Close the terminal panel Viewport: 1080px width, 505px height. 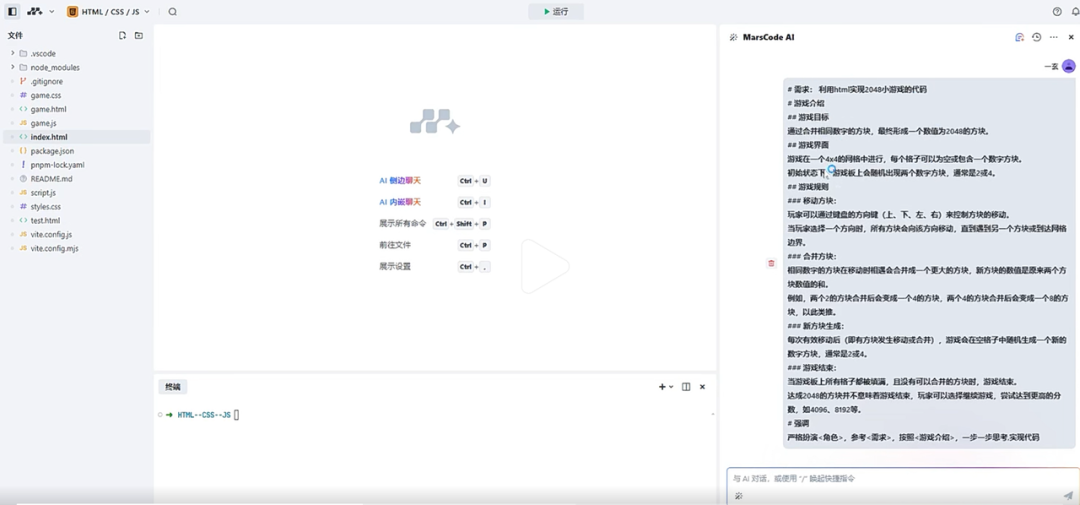click(x=703, y=387)
